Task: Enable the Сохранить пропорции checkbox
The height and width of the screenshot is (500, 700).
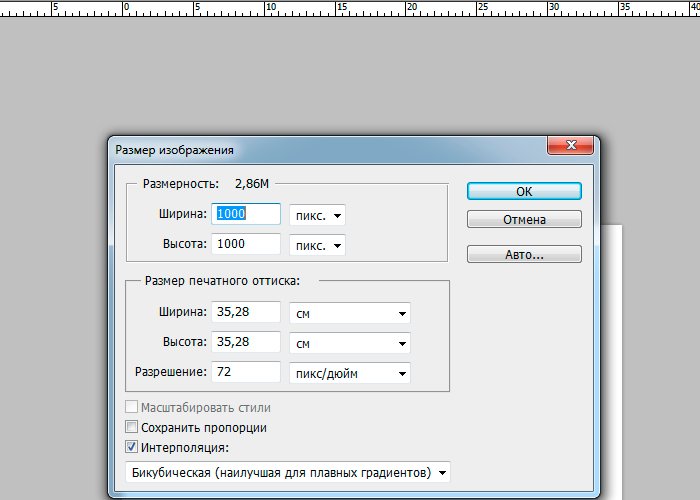Action: [132, 428]
